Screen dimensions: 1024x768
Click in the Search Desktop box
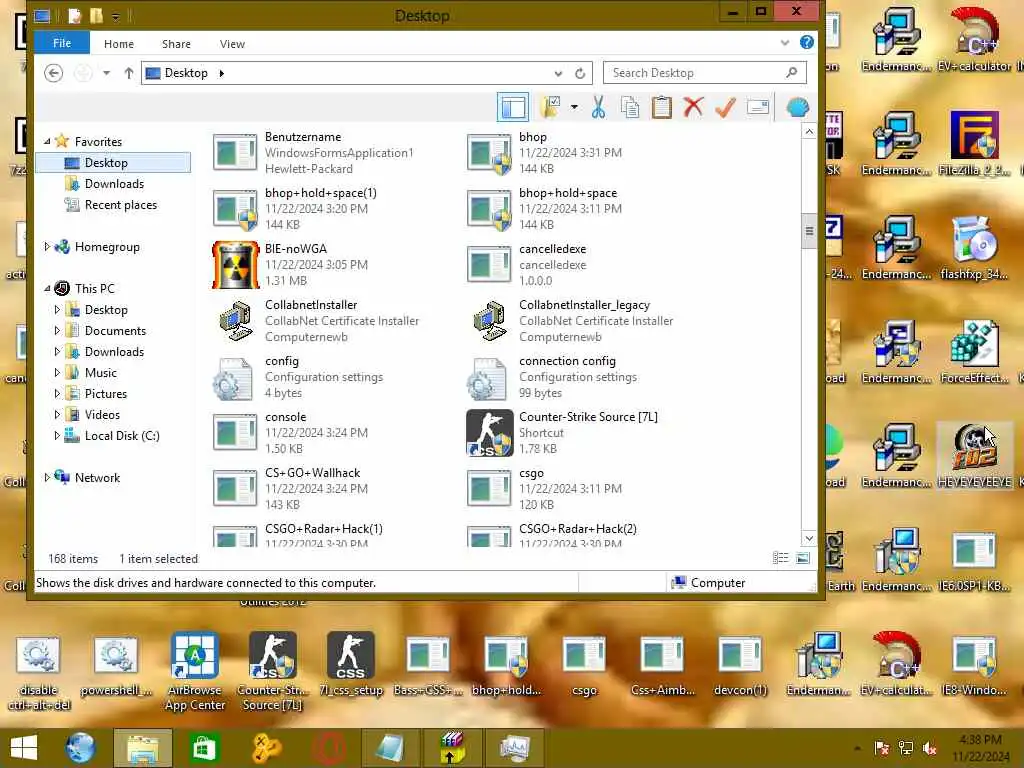(x=705, y=73)
